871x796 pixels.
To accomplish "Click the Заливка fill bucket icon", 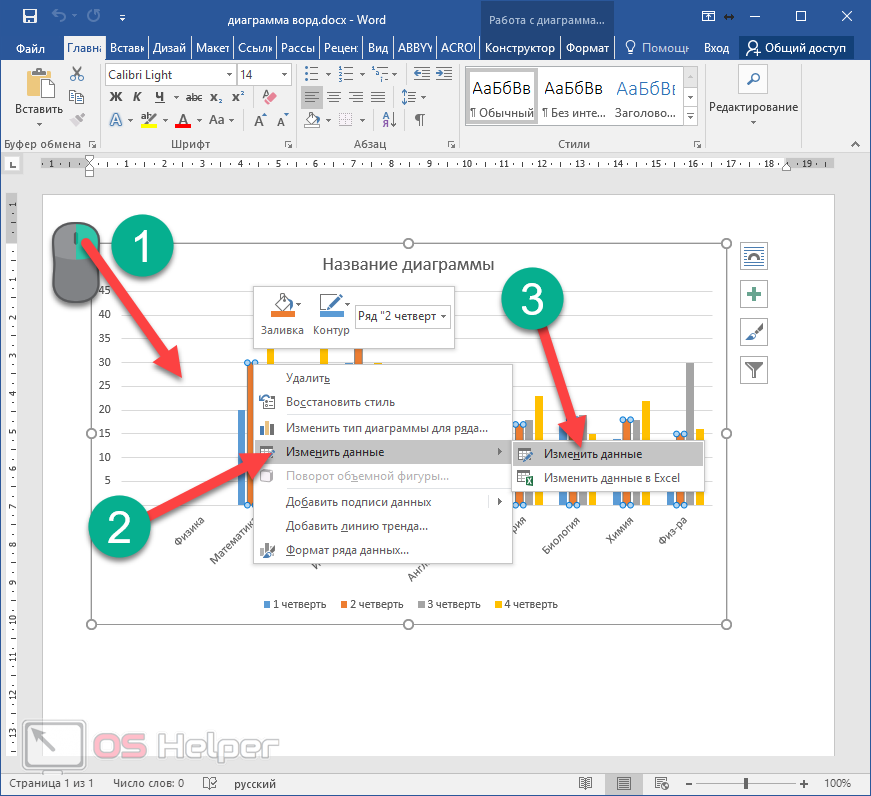I will [282, 305].
